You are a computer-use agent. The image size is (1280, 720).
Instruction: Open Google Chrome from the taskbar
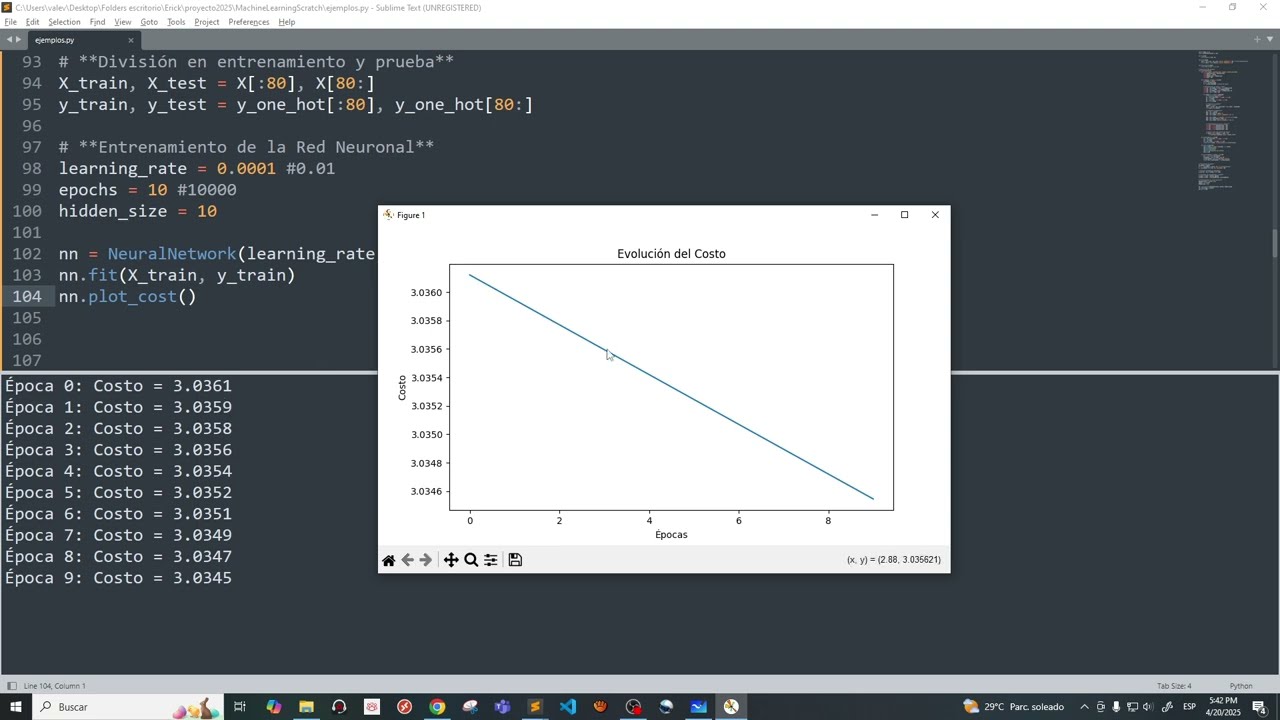(x=437, y=707)
